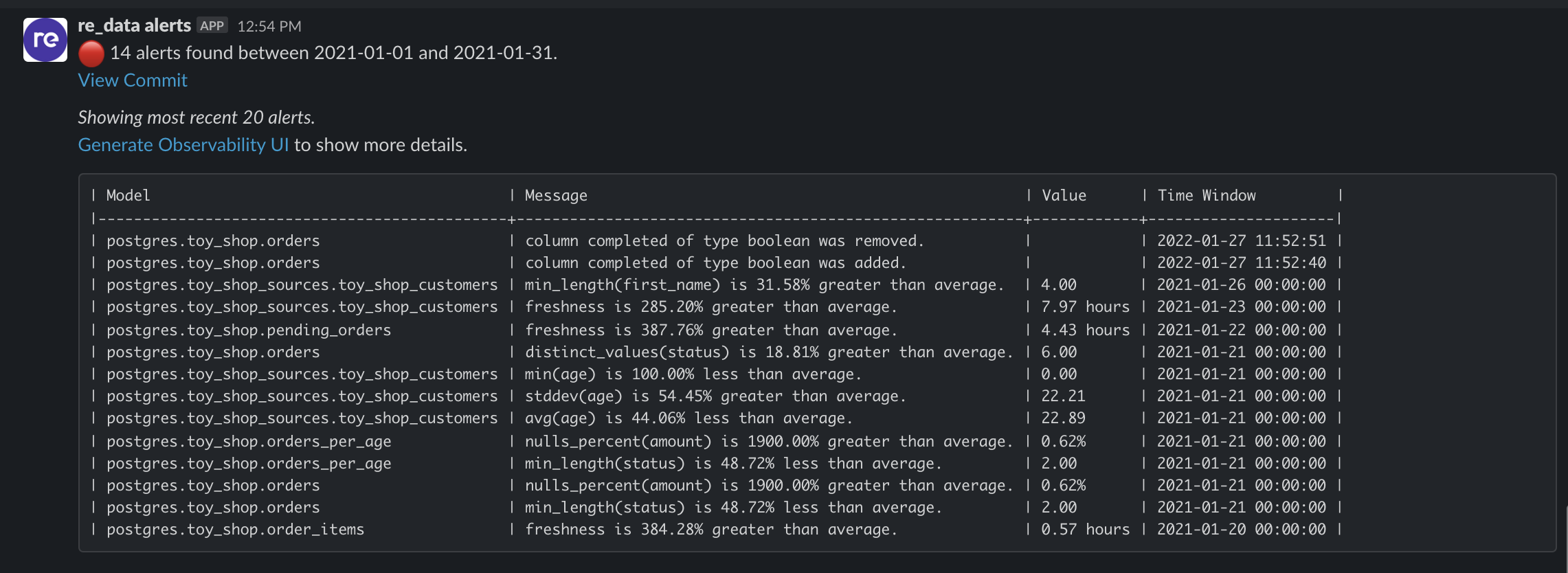Click message 'min_length(first_name) is 31.58% greater than average.'
The width and height of the screenshot is (1568, 573).
(764, 285)
